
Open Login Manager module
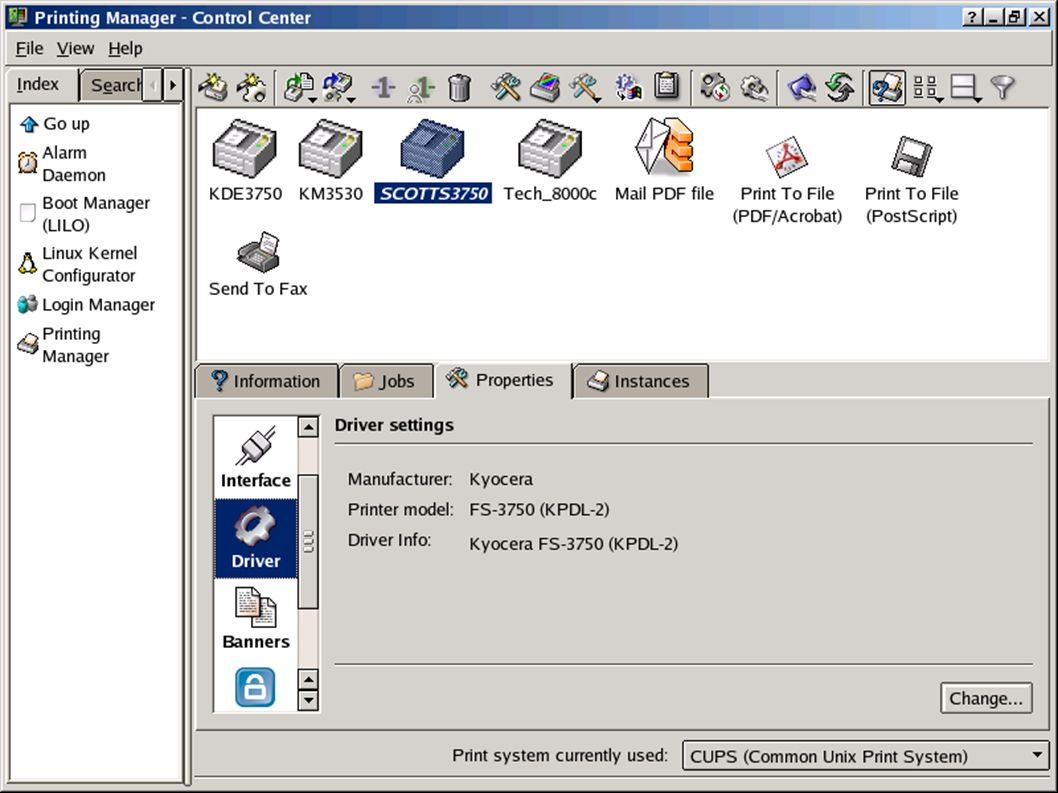click(86, 305)
